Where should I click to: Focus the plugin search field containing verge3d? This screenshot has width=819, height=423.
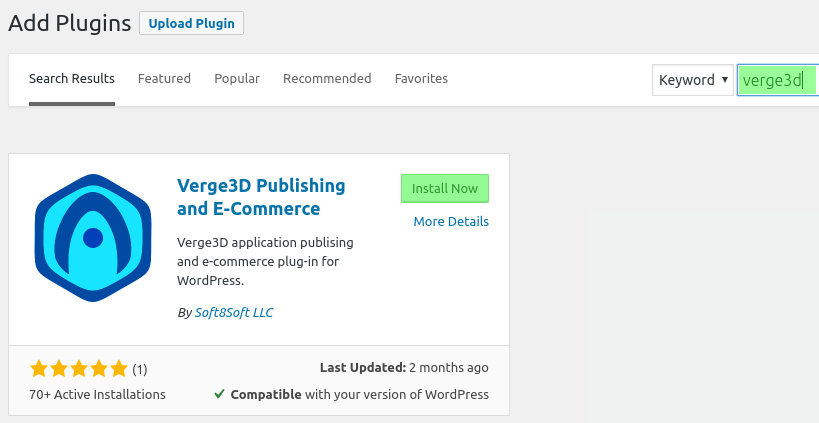[777, 80]
